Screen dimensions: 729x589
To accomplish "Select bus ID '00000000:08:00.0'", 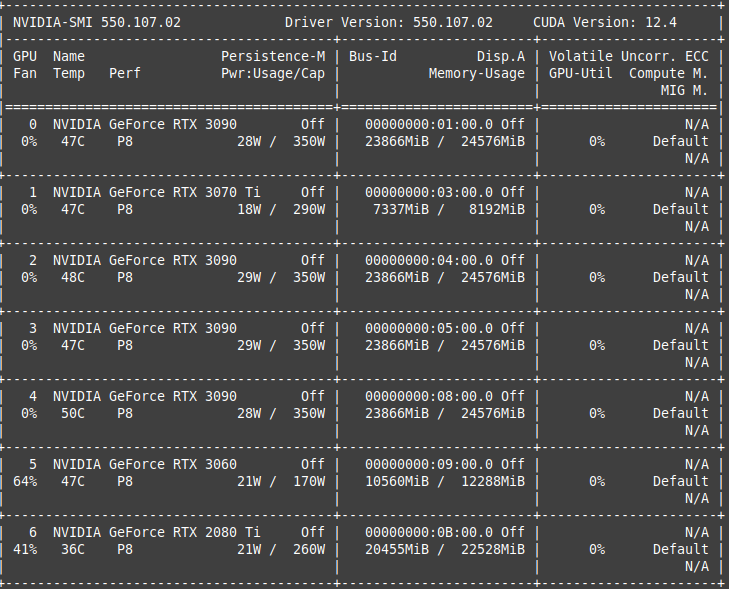I will [429, 397].
